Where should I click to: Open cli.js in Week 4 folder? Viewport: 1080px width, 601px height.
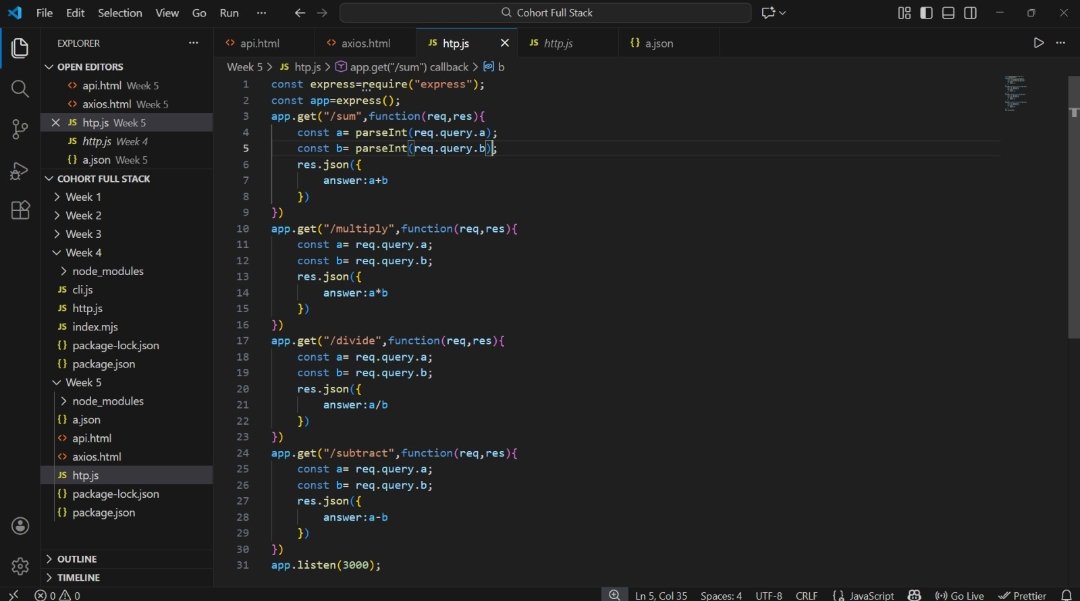127,290
